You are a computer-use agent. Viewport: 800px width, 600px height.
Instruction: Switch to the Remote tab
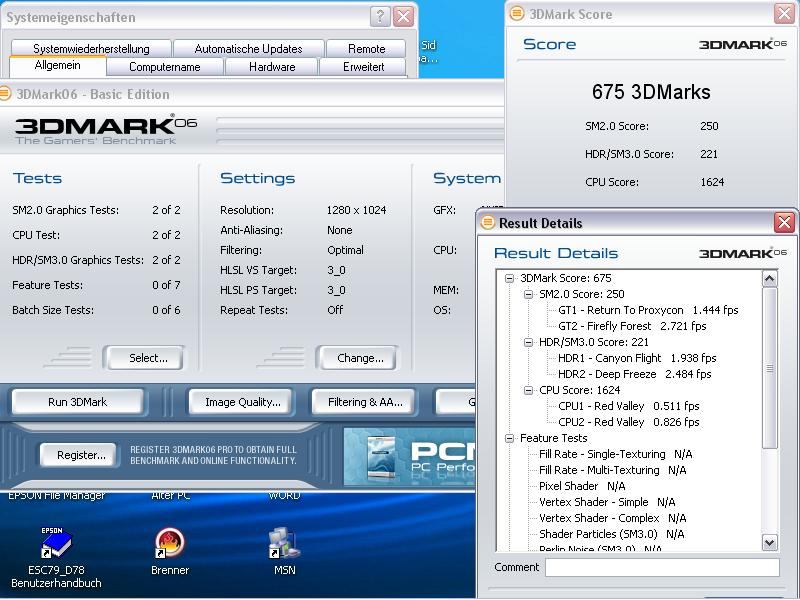[x=366, y=49]
